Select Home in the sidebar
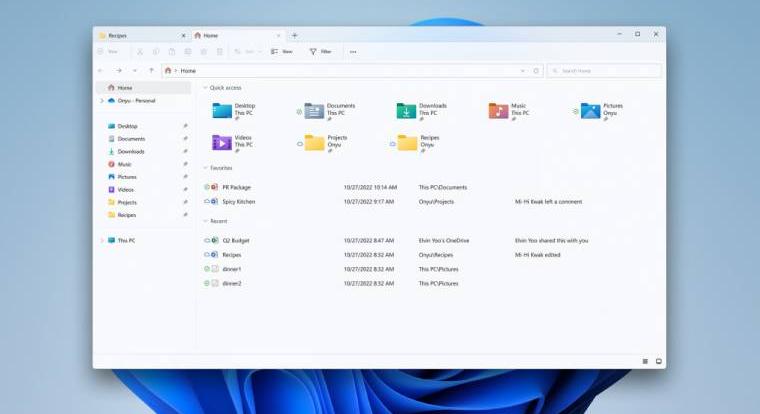 tap(143, 88)
